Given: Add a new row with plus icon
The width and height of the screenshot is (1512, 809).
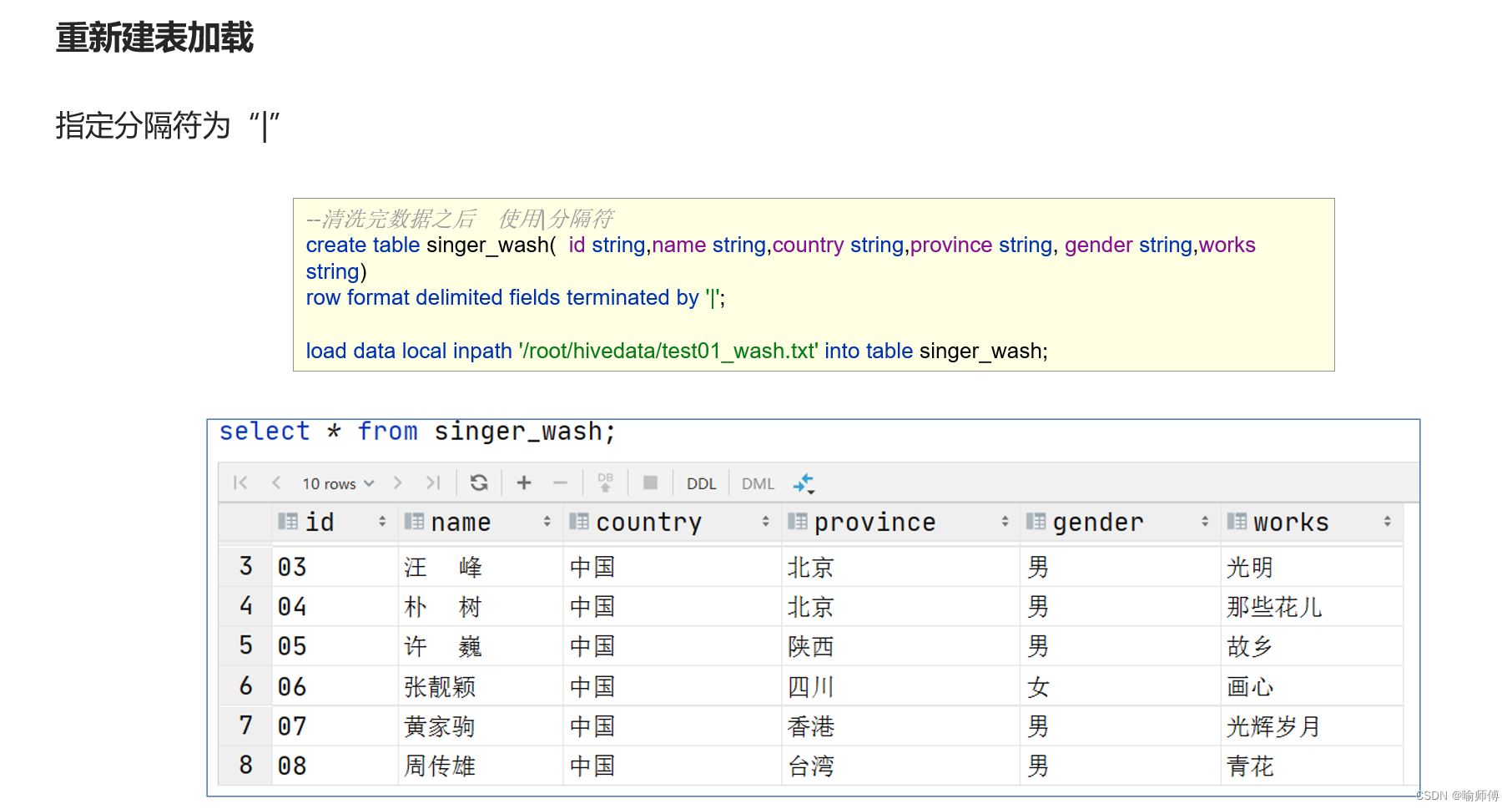Looking at the screenshot, I should (524, 483).
